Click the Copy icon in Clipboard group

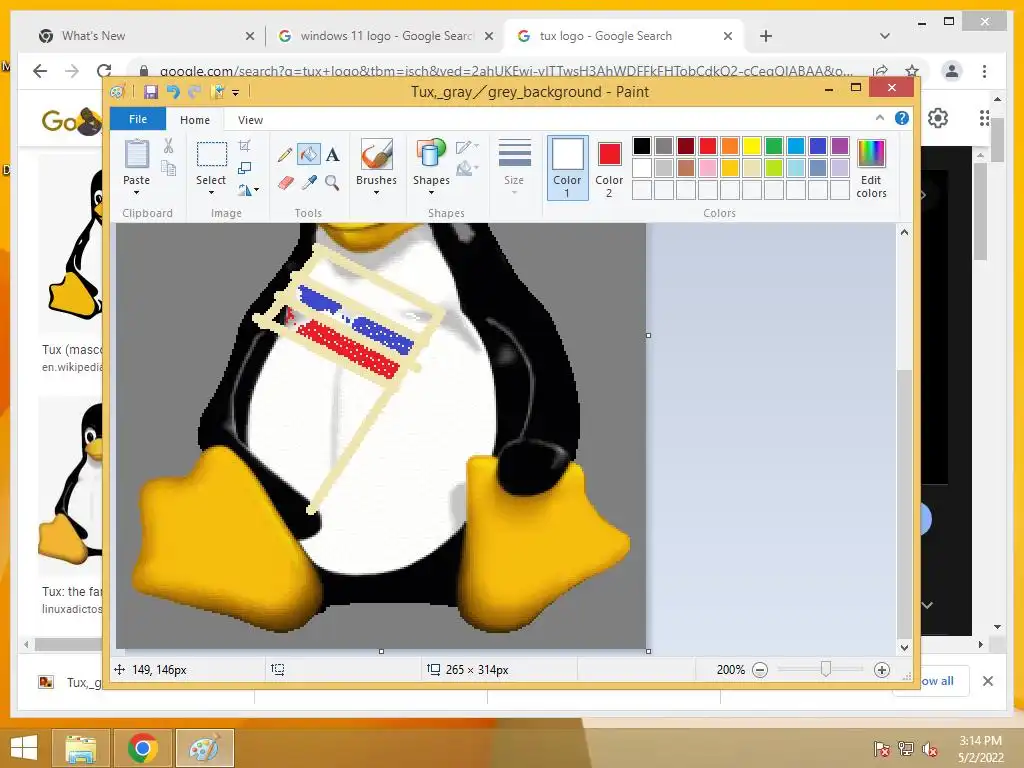[x=168, y=168]
